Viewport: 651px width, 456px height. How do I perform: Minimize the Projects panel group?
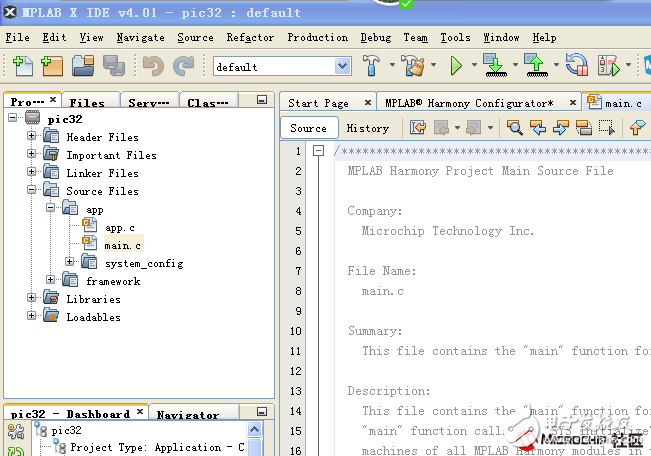pyautogui.click(x=262, y=101)
